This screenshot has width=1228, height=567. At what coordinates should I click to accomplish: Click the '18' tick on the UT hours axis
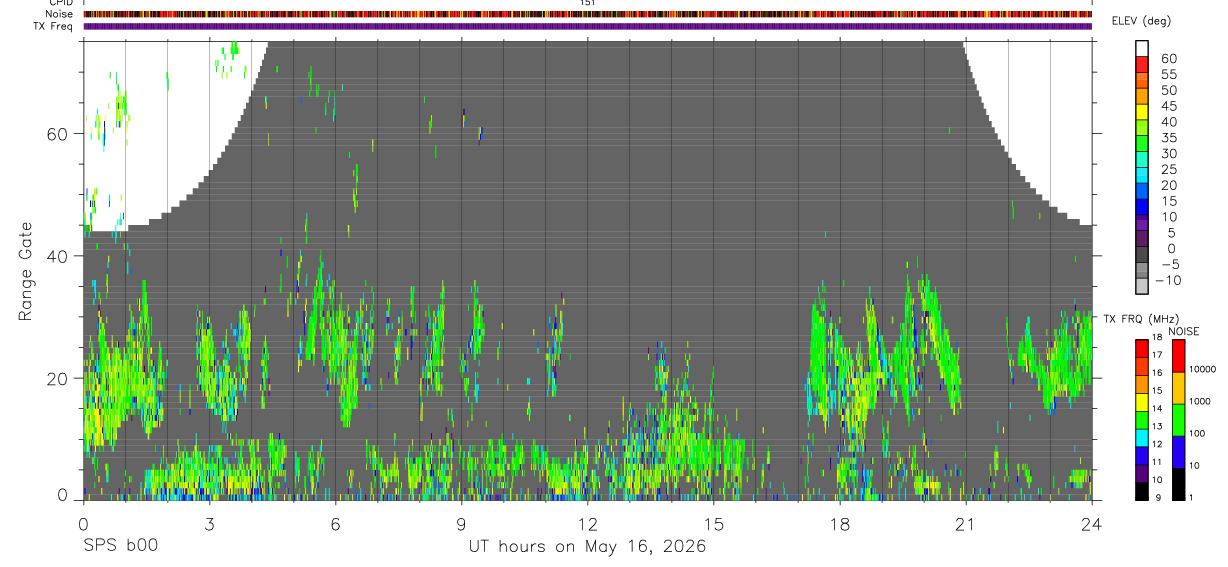click(839, 523)
